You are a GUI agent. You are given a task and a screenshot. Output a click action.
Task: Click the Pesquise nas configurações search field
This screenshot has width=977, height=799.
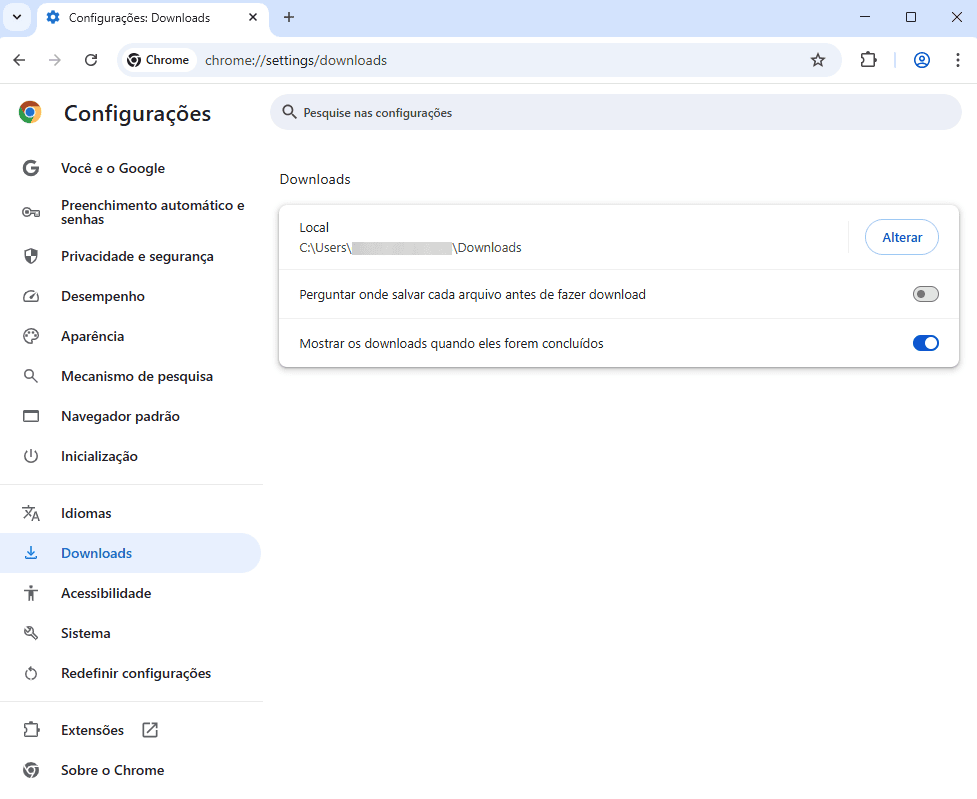pos(615,113)
